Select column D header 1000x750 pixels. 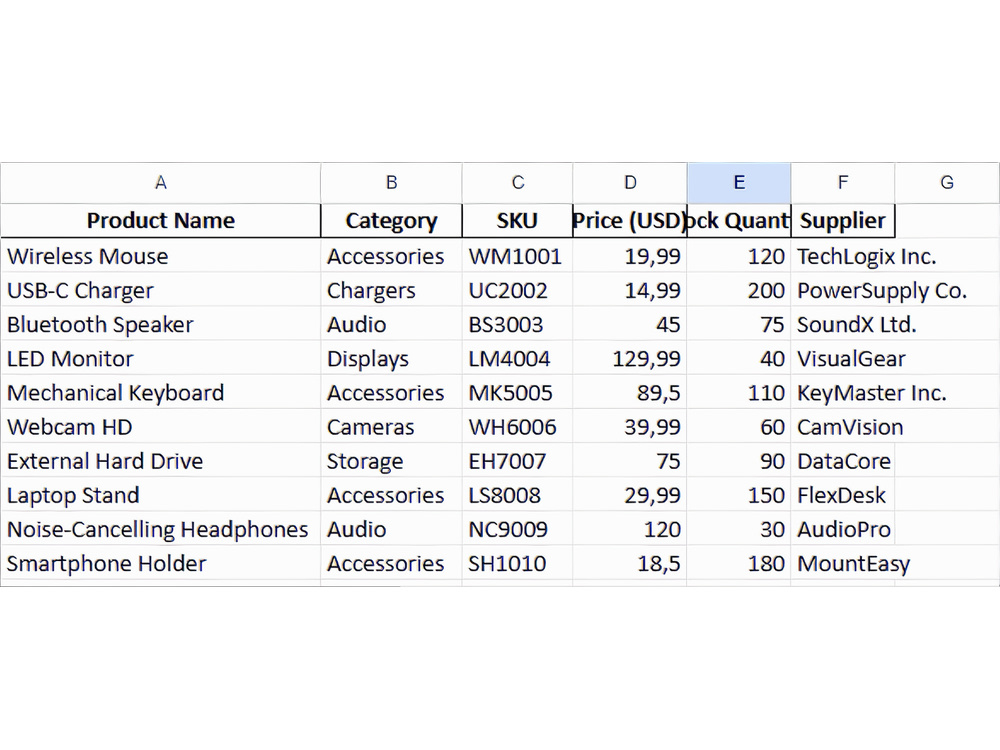click(x=630, y=183)
